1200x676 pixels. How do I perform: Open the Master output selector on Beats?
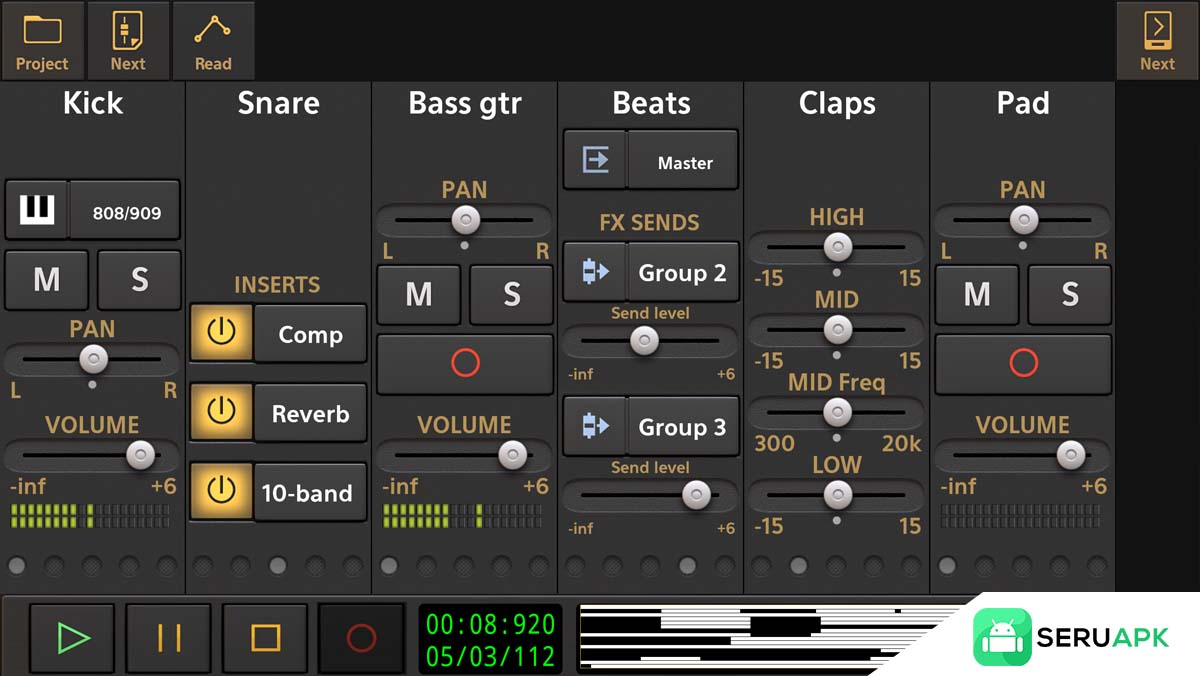[684, 162]
